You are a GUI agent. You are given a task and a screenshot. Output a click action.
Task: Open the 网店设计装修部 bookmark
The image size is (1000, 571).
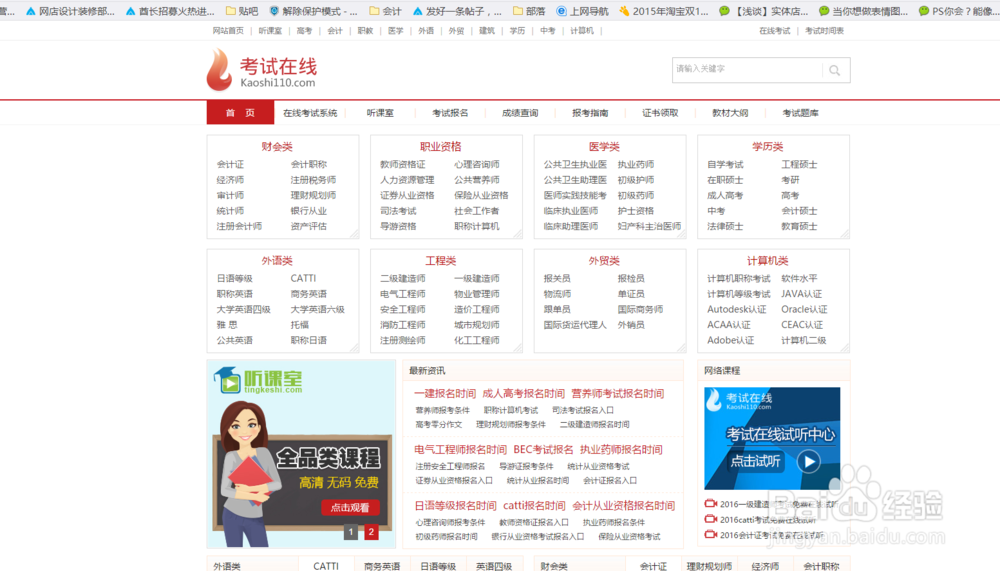click(x=70, y=11)
